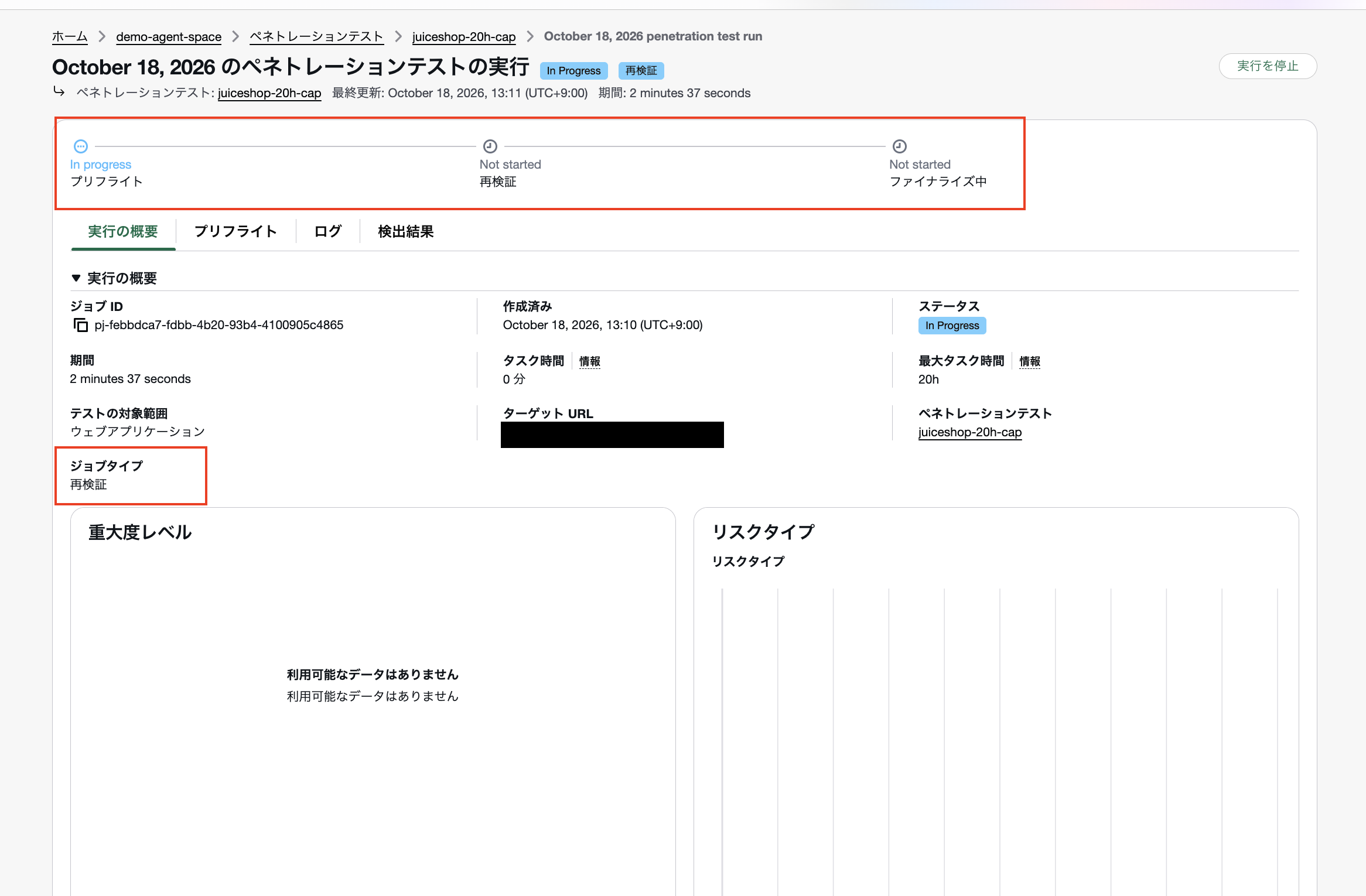The height and width of the screenshot is (896, 1366).
Task: Click the 0 分 task time value
Action: (x=514, y=379)
